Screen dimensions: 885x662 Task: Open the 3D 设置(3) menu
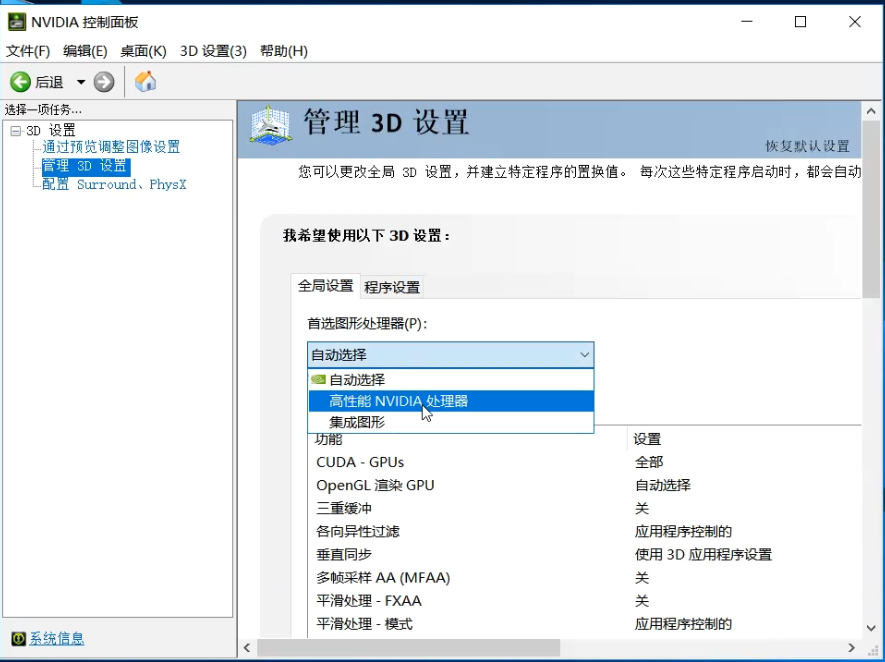tap(213, 51)
